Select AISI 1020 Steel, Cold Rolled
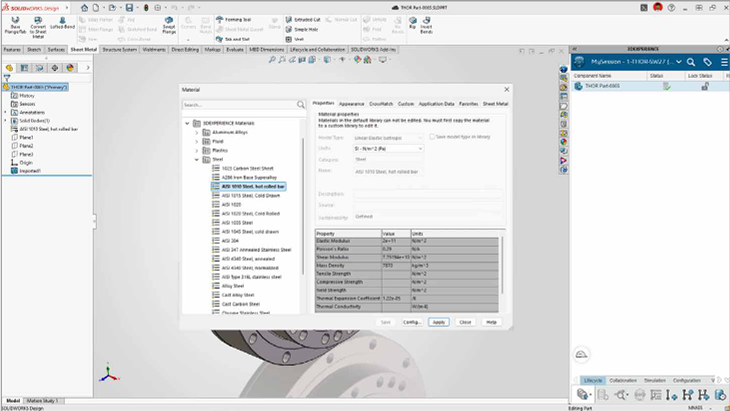The height and width of the screenshot is (411, 730). point(250,214)
